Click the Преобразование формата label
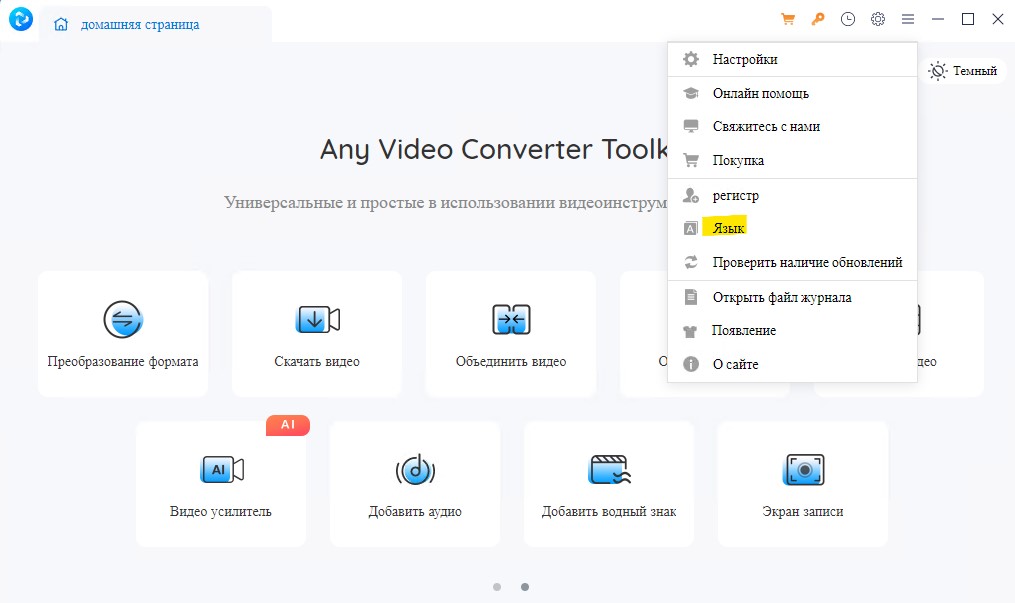The height and width of the screenshot is (603, 1015). [x=123, y=362]
